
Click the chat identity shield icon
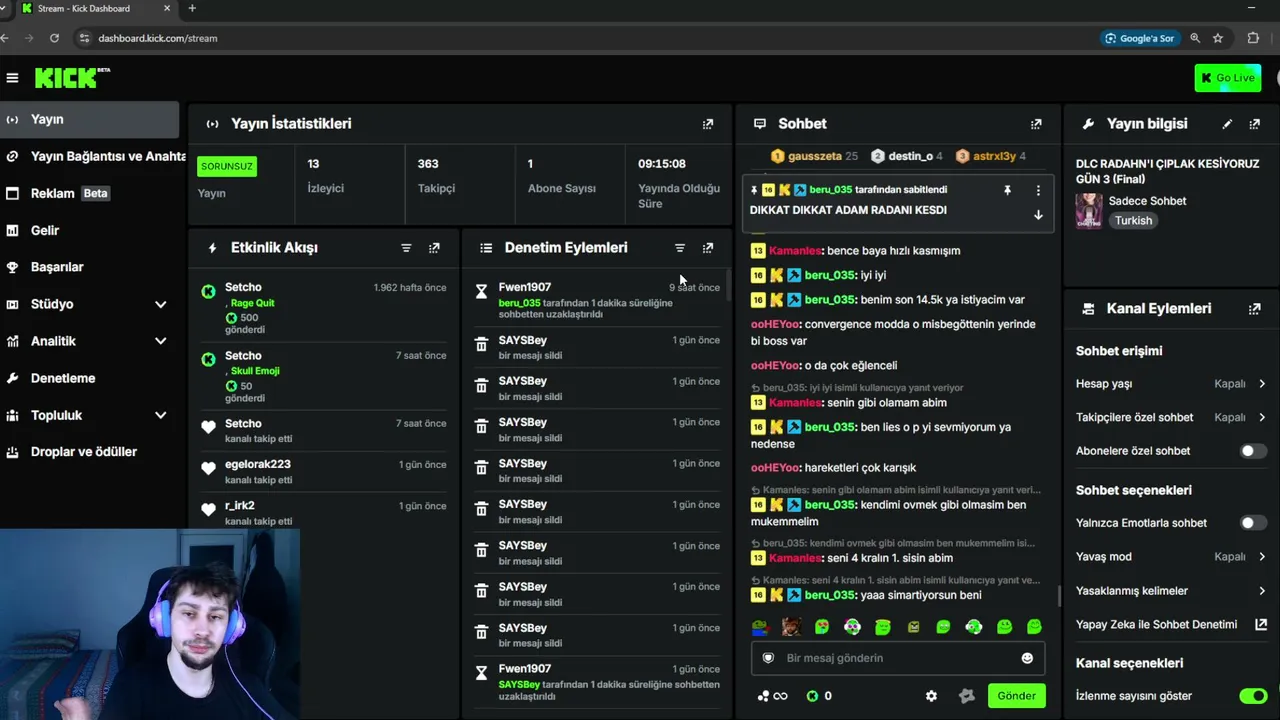(768, 658)
